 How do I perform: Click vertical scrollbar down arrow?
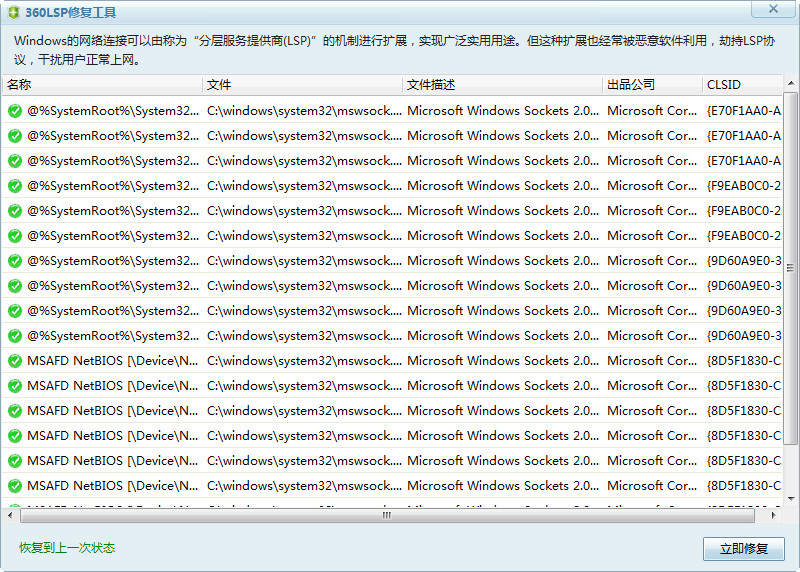[791, 499]
